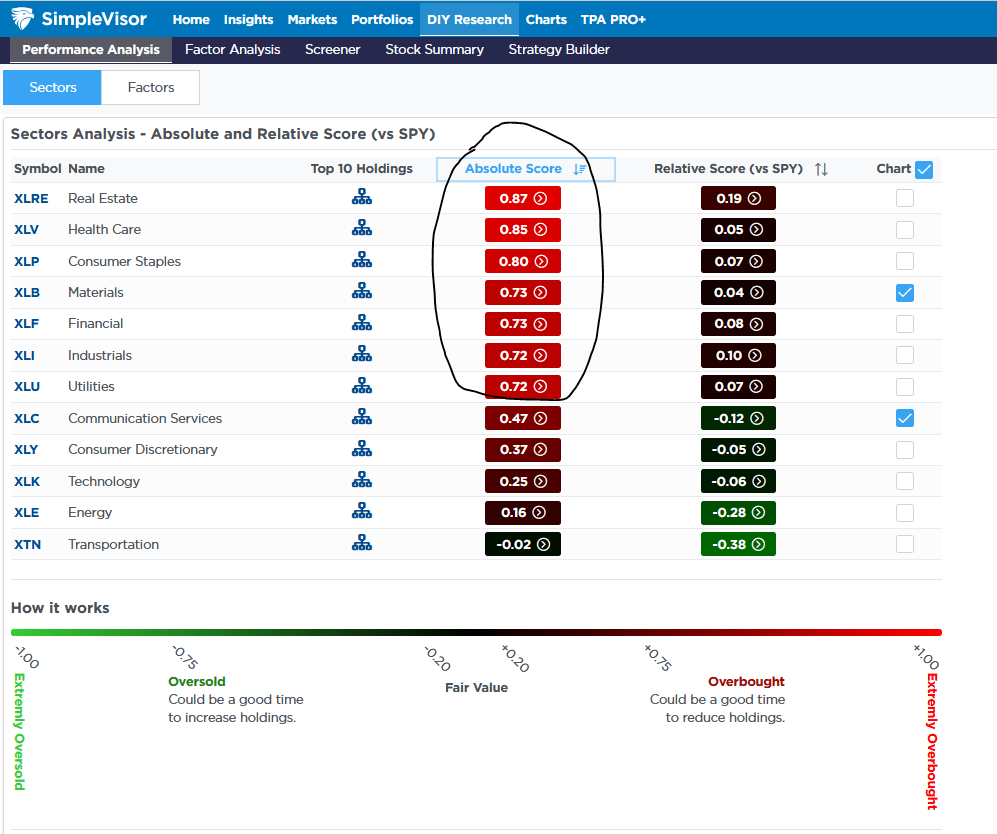Click the SimpleVisor eagle logo
This screenshot has height=834, width=997.
(x=24, y=19)
